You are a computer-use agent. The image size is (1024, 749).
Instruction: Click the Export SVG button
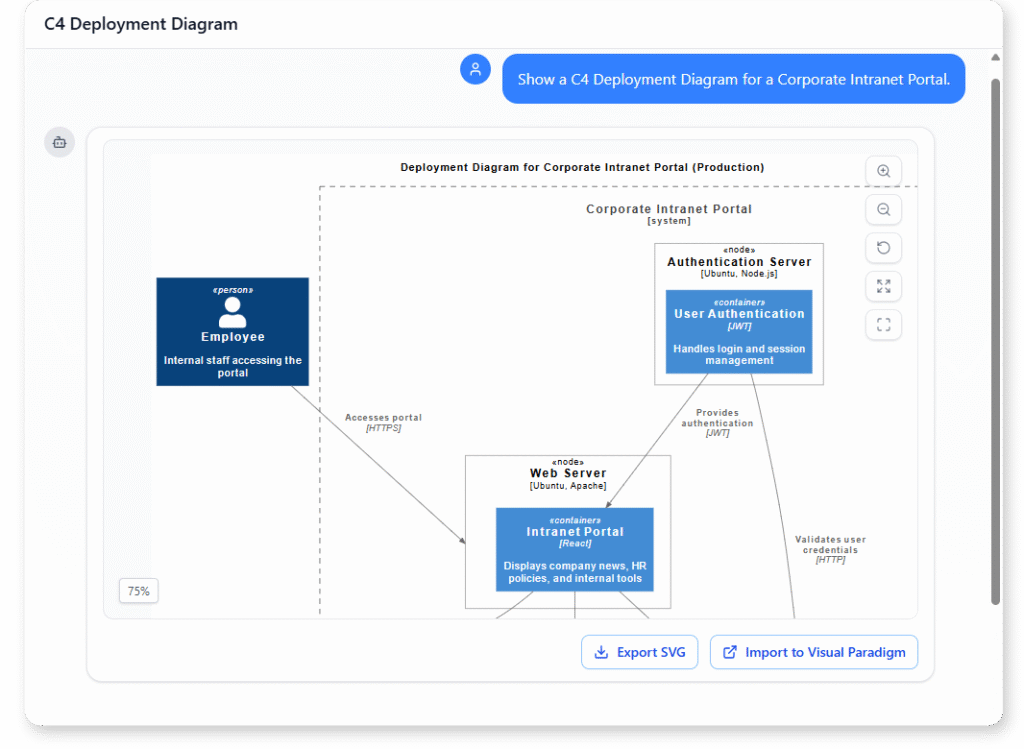pos(639,651)
